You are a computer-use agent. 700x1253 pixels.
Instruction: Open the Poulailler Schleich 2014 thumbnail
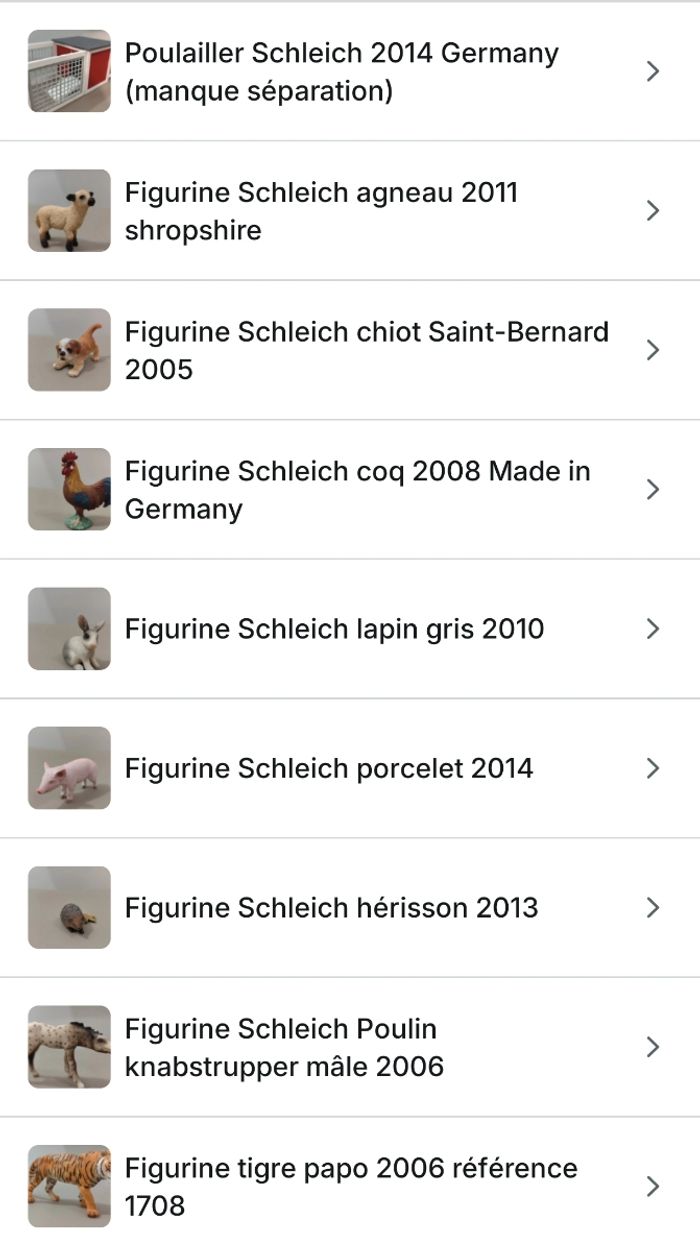pyautogui.click(x=69, y=71)
